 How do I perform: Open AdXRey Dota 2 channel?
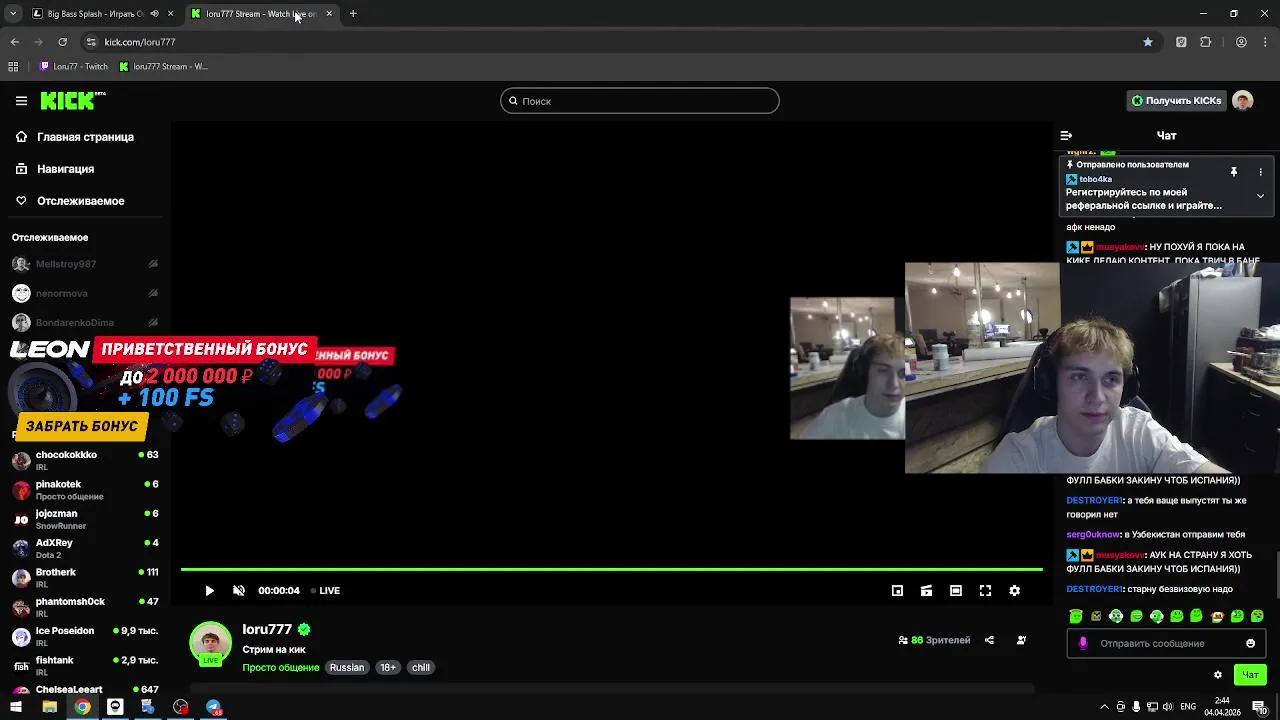pyautogui.click(x=85, y=548)
